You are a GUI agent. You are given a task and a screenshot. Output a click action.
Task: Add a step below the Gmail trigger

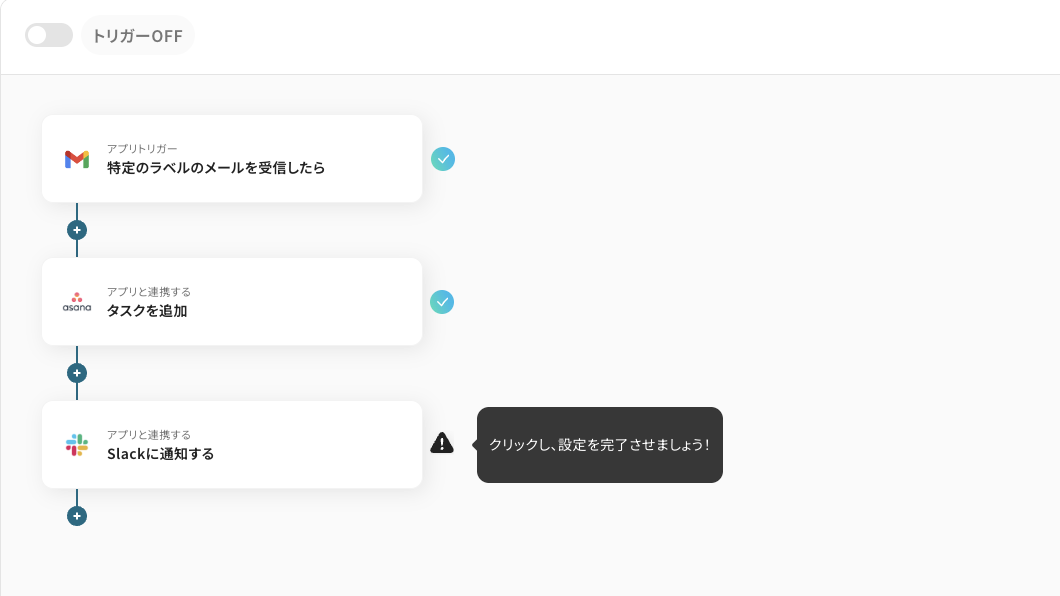click(77, 230)
